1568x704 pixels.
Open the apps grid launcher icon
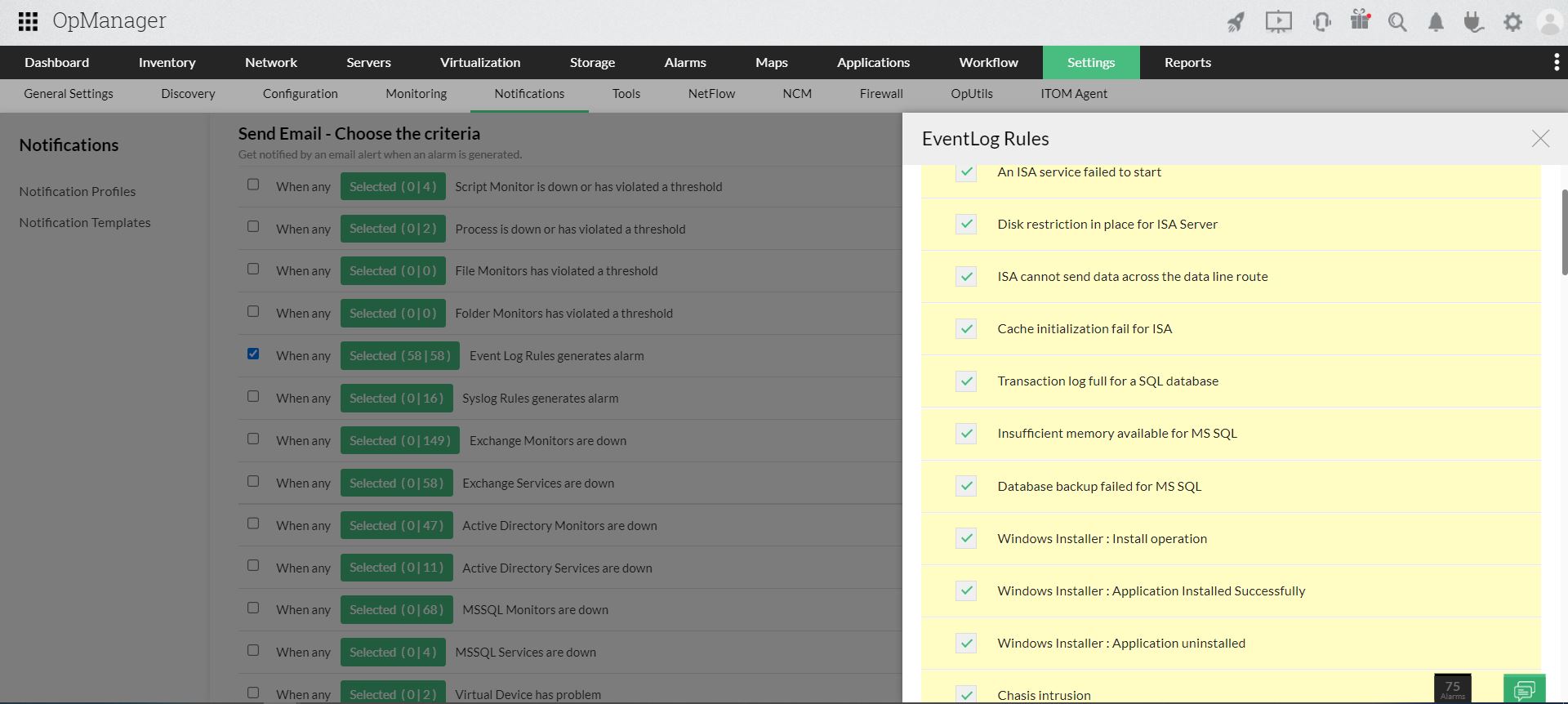pos(28,21)
